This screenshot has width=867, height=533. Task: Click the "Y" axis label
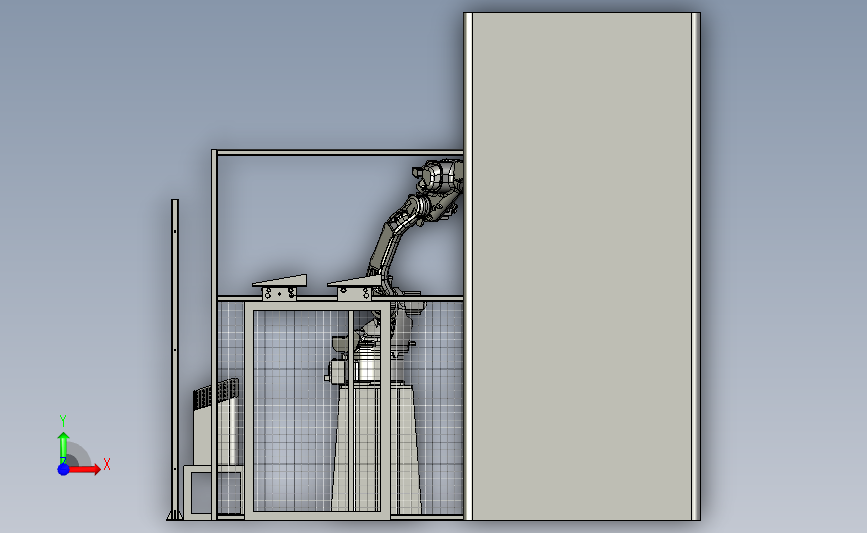pyautogui.click(x=63, y=421)
